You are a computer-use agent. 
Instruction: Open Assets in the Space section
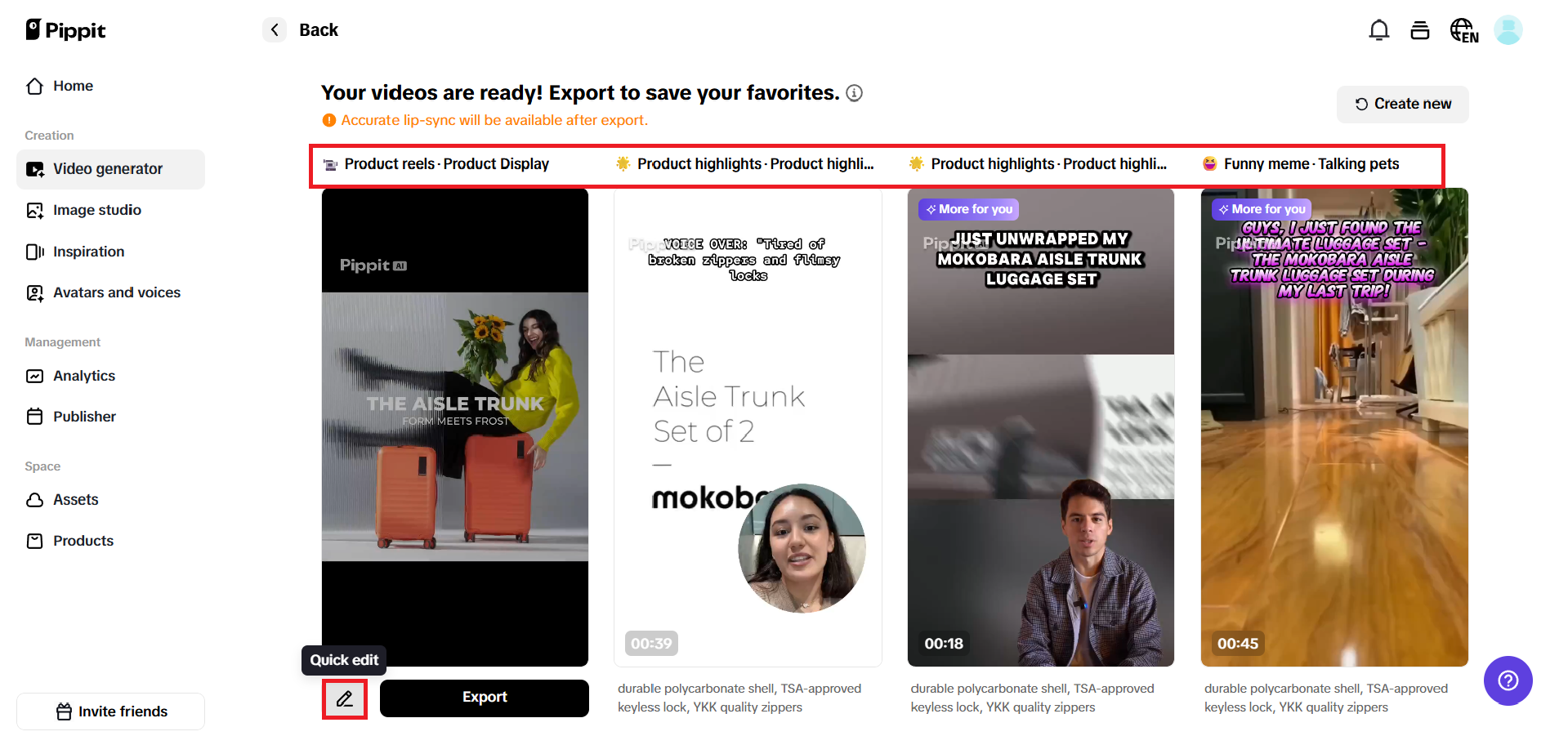tap(75, 500)
